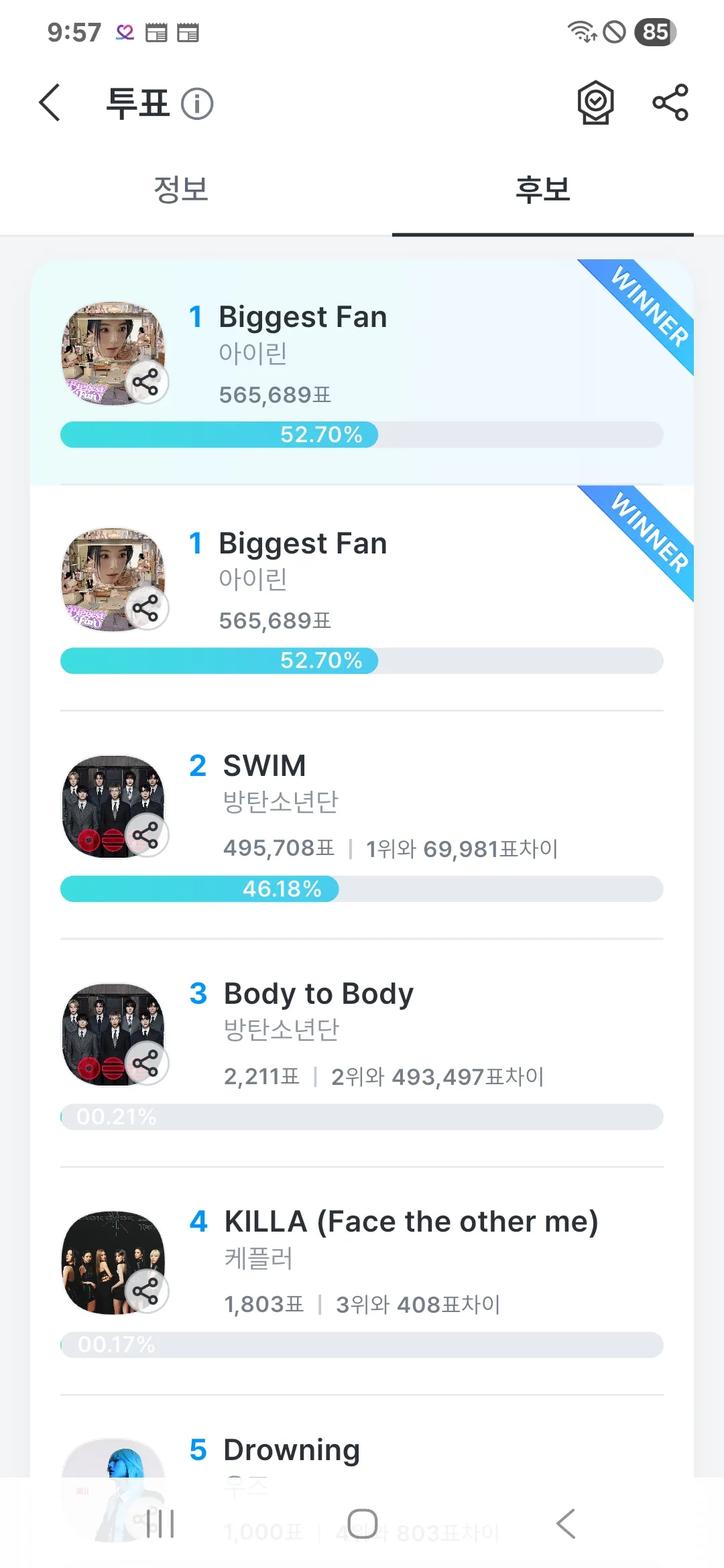Click the 00.21% progress bar
Image resolution: width=724 pixels, height=1568 pixels.
coord(362,1117)
